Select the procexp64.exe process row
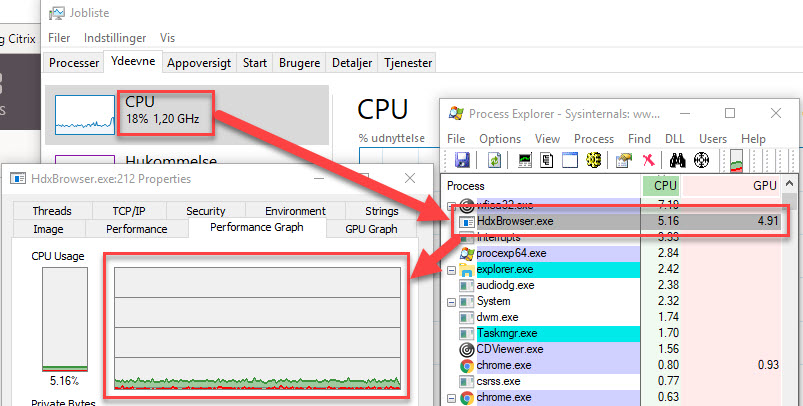 coord(612,253)
